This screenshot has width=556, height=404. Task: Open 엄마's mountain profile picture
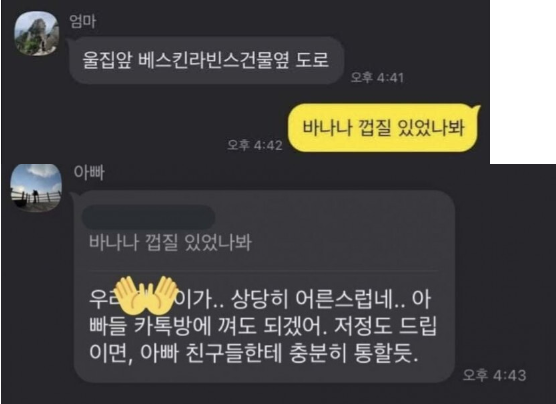[36, 33]
